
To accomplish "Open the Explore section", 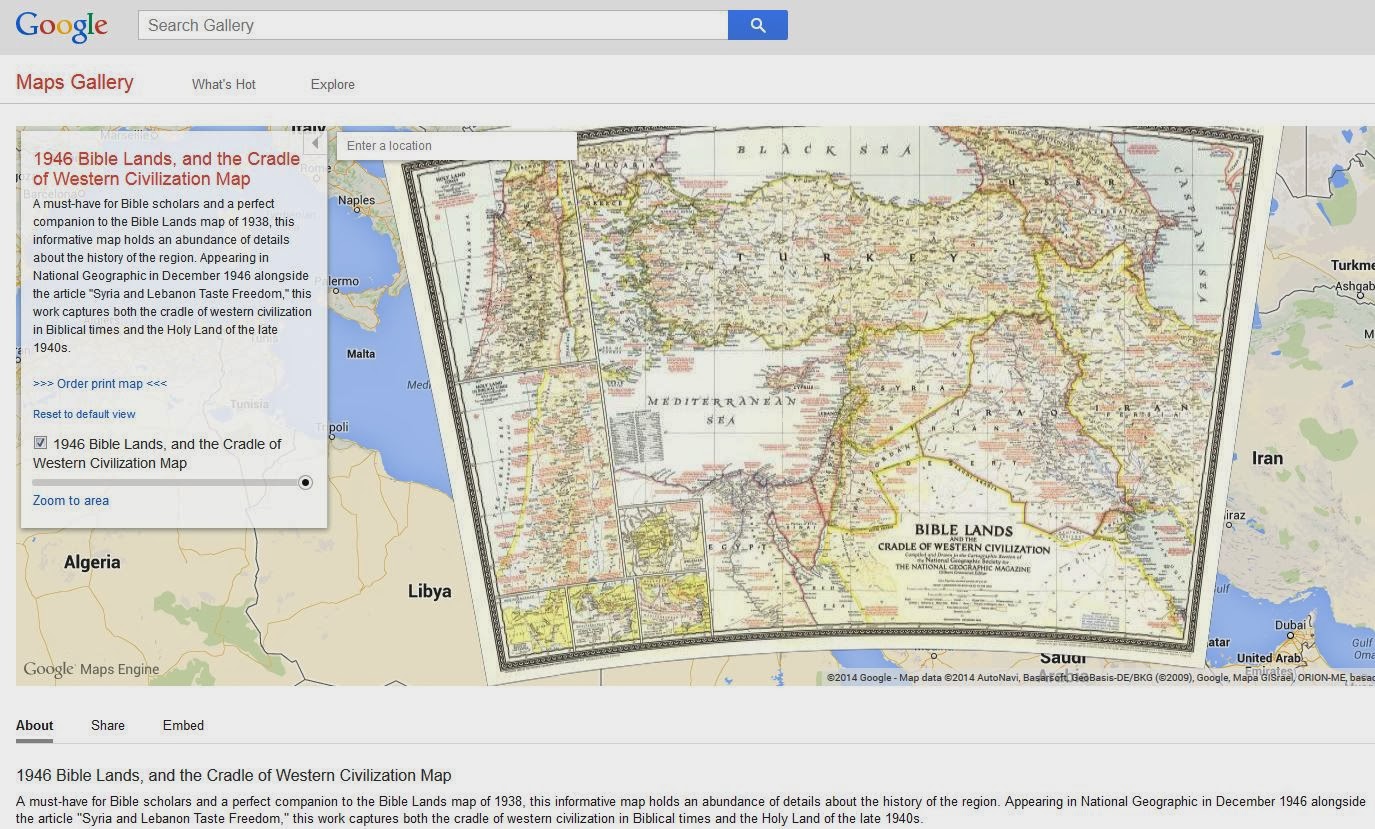I will pyautogui.click(x=332, y=84).
